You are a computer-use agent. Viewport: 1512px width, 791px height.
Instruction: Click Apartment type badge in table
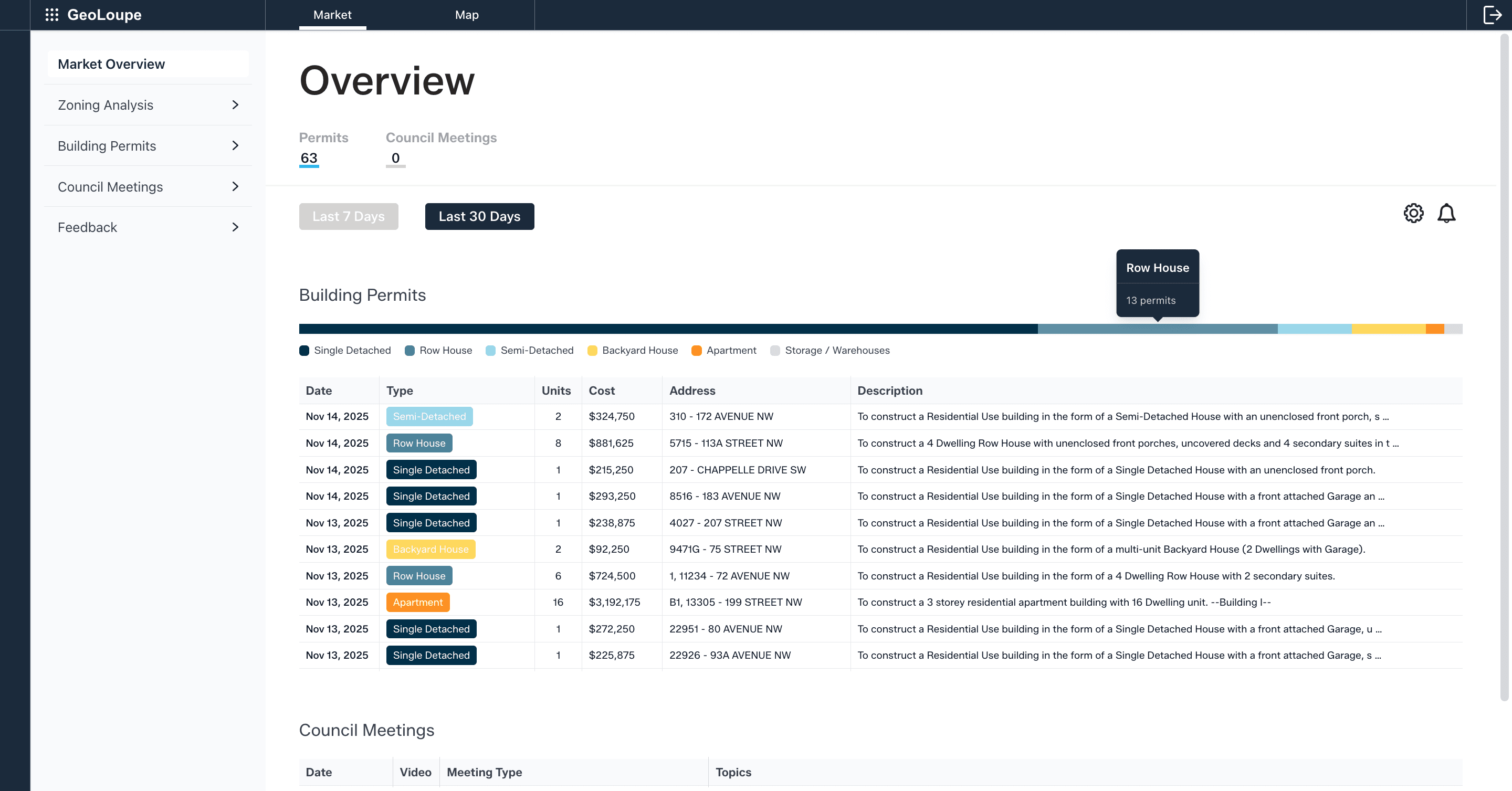tap(417, 602)
